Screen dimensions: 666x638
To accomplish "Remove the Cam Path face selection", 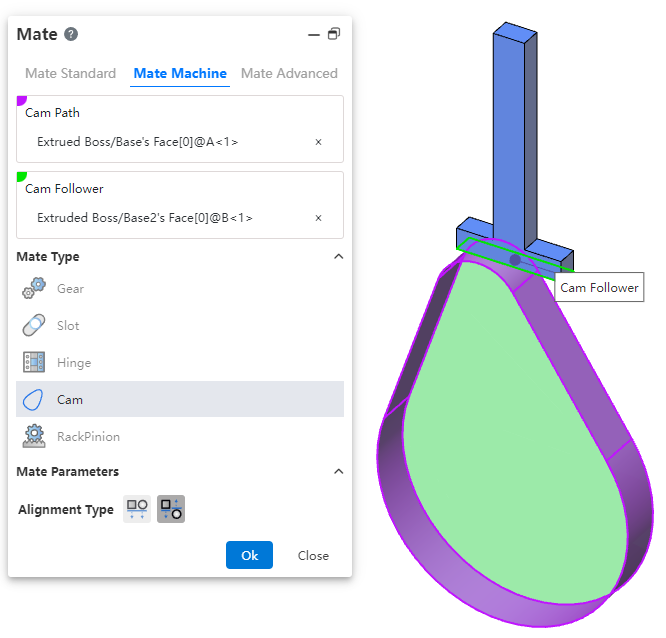I will [318, 142].
